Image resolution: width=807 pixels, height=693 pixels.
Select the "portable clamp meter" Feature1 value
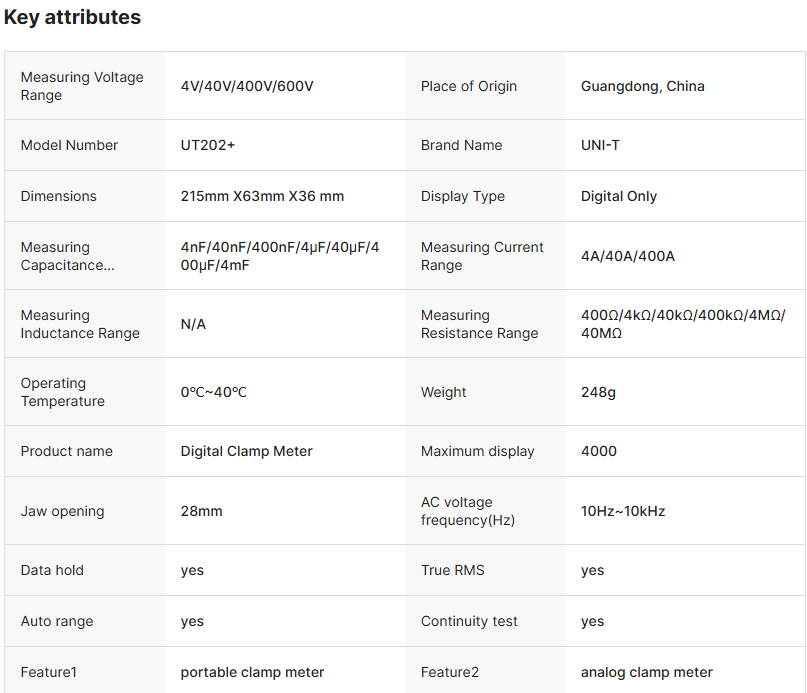click(x=252, y=672)
